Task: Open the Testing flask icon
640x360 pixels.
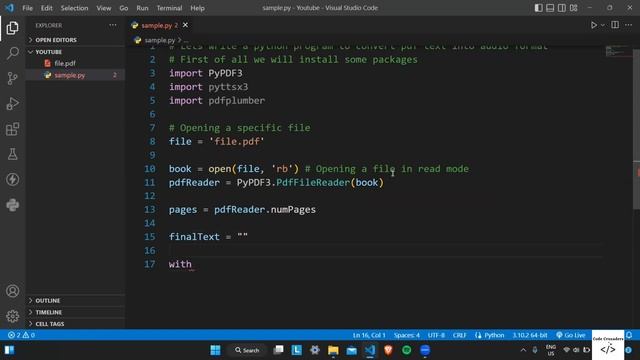Action: point(12,154)
